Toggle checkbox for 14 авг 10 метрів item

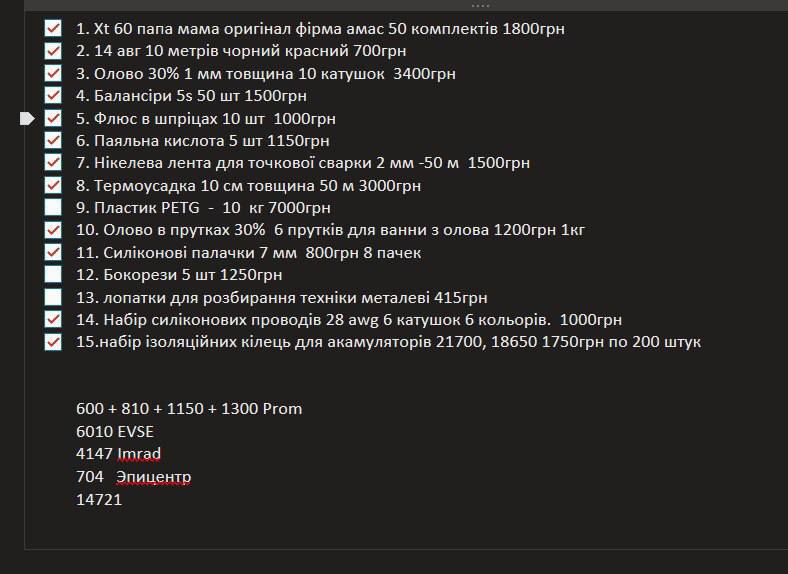coord(53,51)
